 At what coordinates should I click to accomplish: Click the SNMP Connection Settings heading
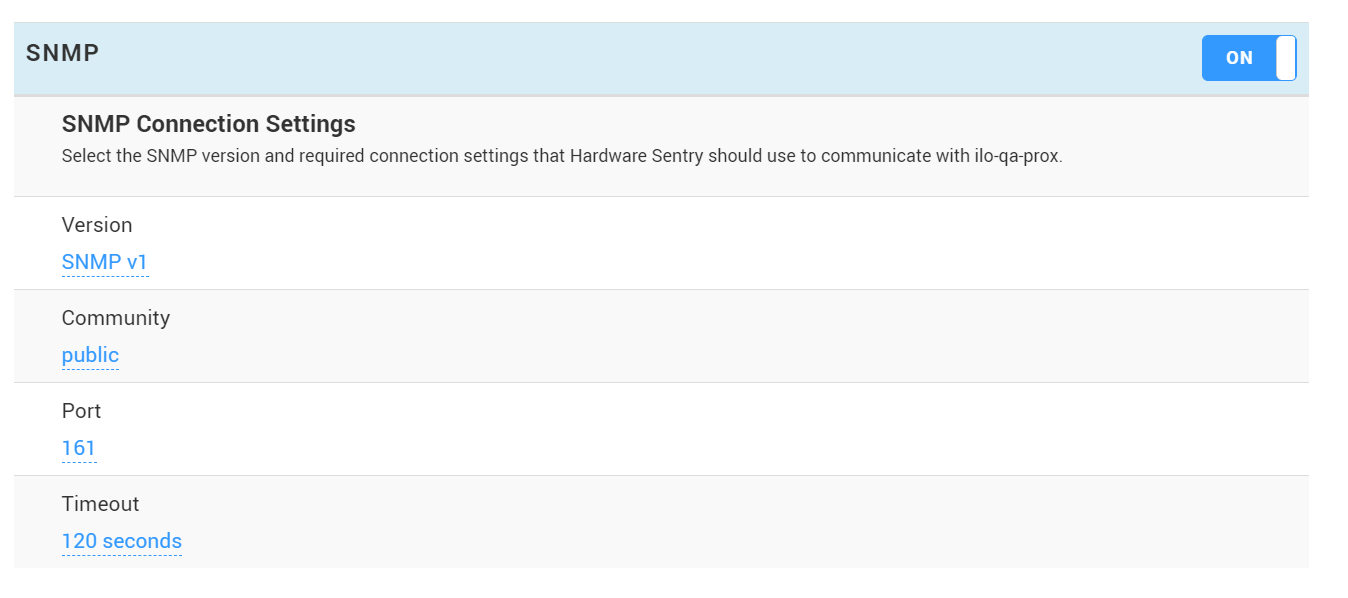pyautogui.click(x=208, y=123)
